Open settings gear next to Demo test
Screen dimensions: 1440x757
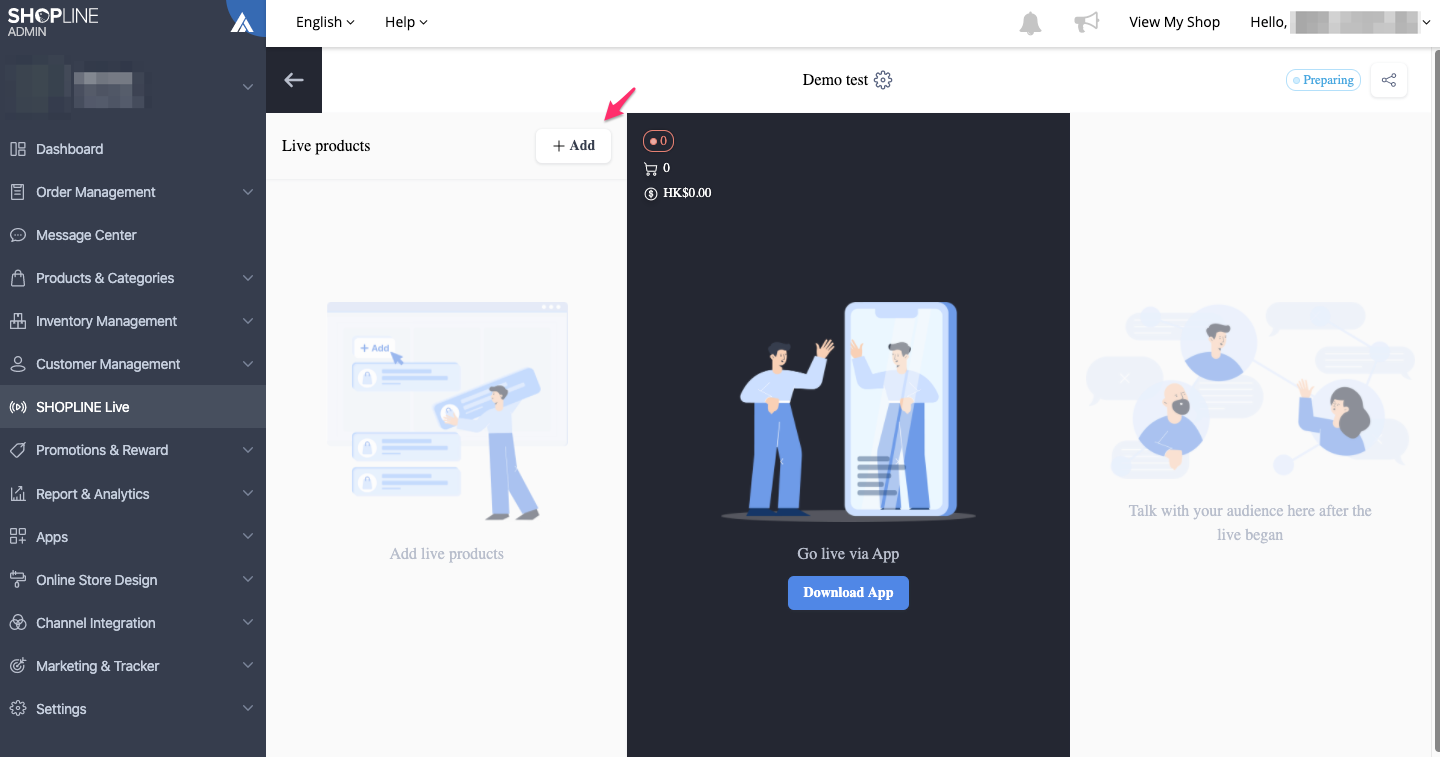point(883,80)
